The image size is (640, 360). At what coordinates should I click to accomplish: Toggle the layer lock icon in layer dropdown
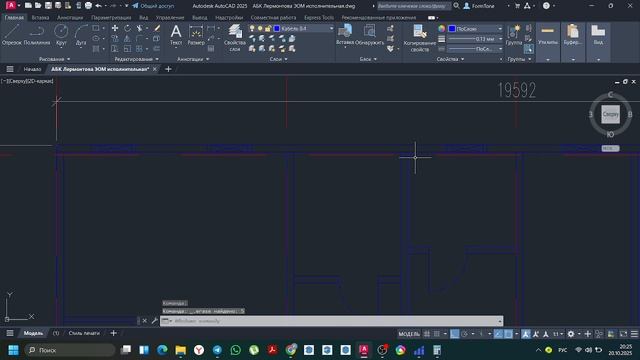(268, 29)
